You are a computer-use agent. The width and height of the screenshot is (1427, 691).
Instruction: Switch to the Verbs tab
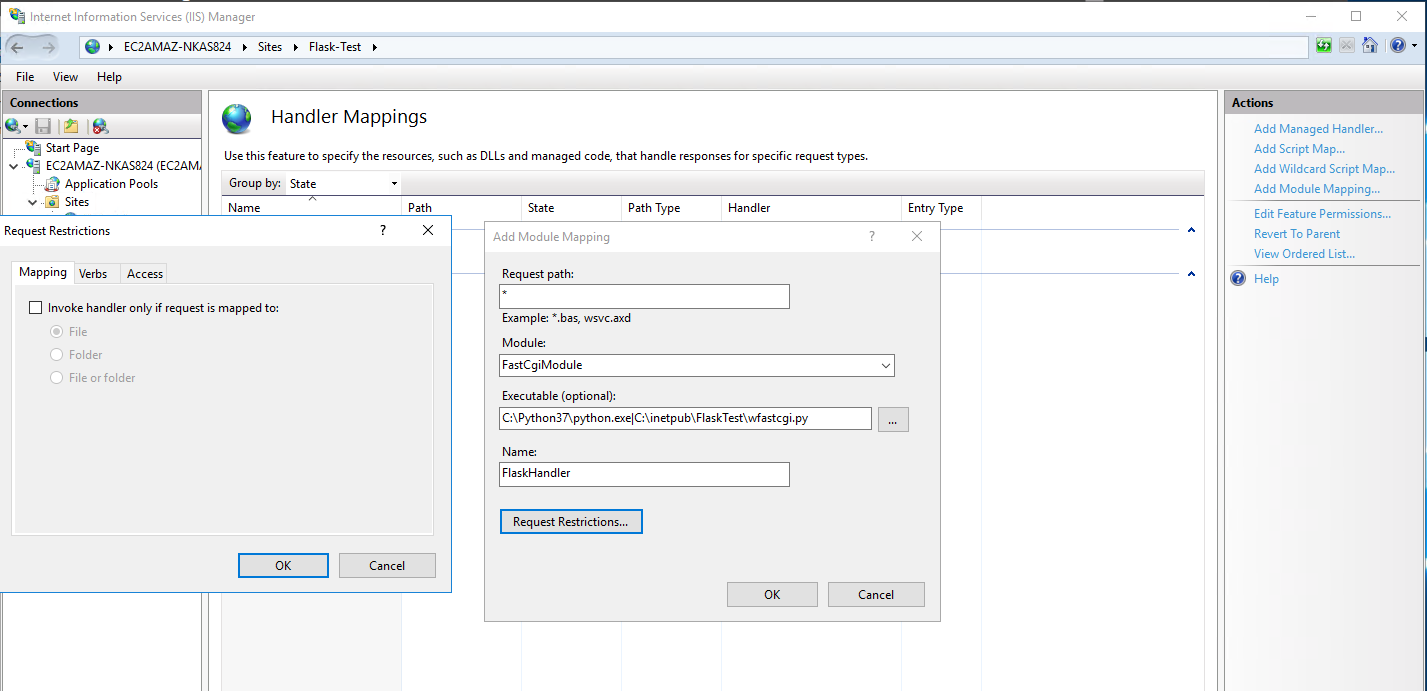click(x=93, y=274)
